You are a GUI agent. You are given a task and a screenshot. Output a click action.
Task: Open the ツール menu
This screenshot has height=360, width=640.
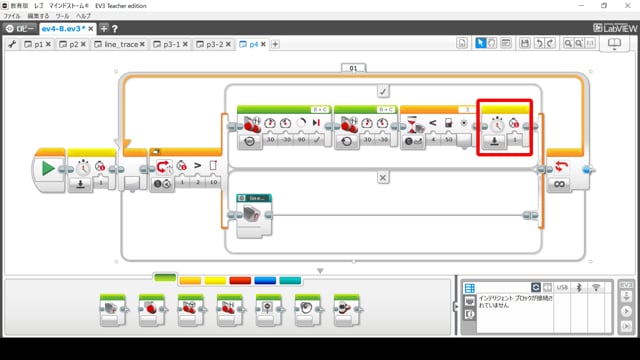(x=62, y=16)
